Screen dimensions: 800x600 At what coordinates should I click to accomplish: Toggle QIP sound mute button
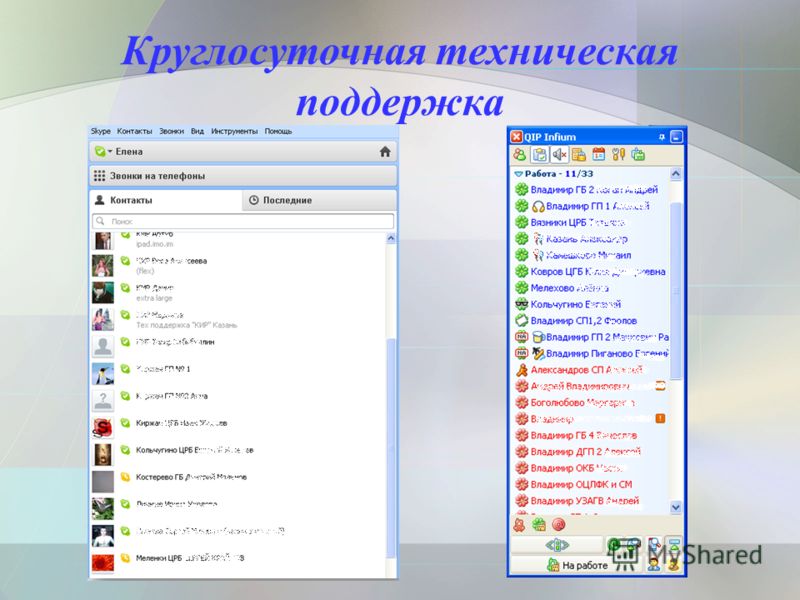click(x=559, y=154)
